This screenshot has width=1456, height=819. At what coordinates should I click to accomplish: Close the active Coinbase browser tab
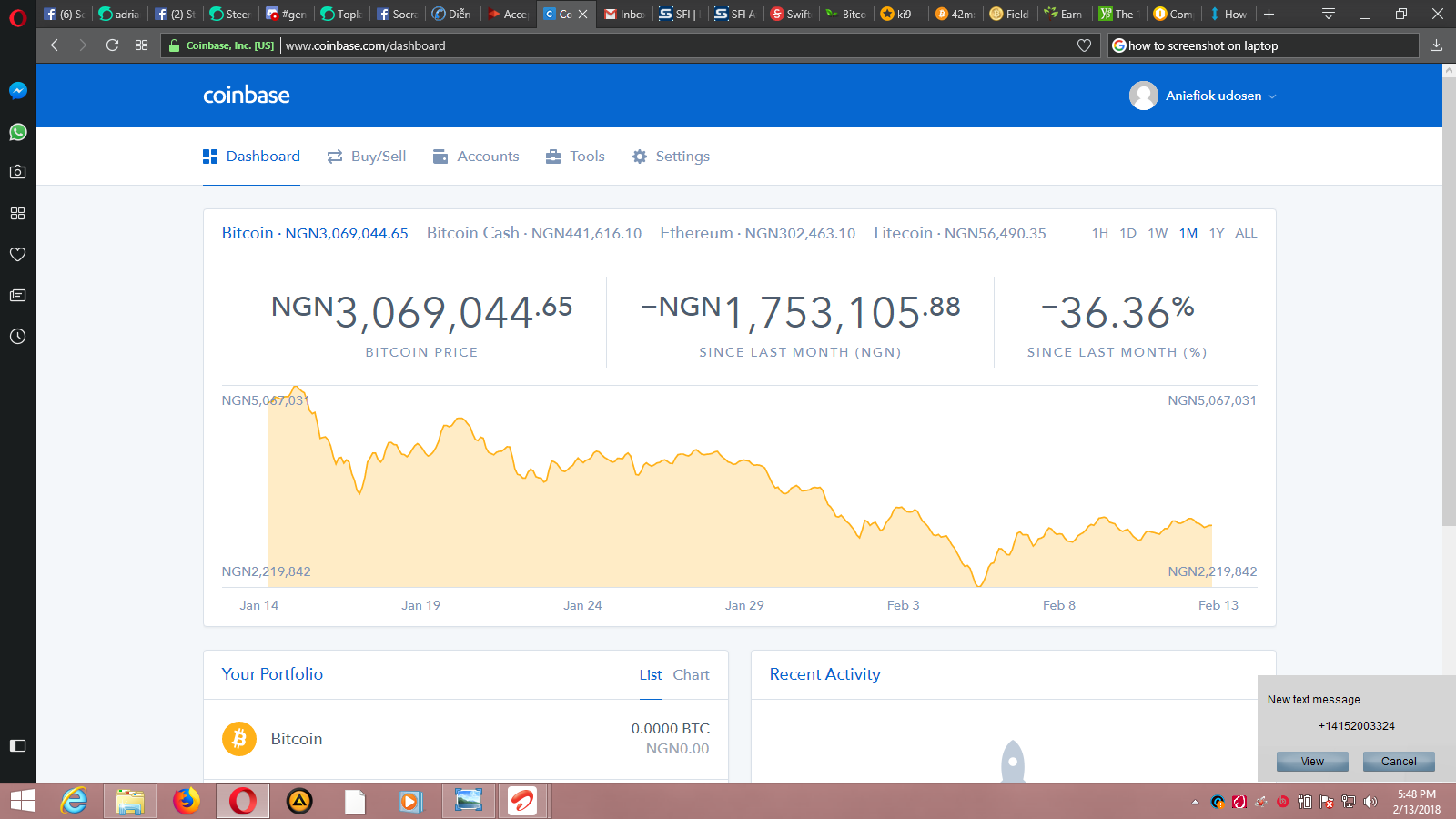(x=583, y=15)
